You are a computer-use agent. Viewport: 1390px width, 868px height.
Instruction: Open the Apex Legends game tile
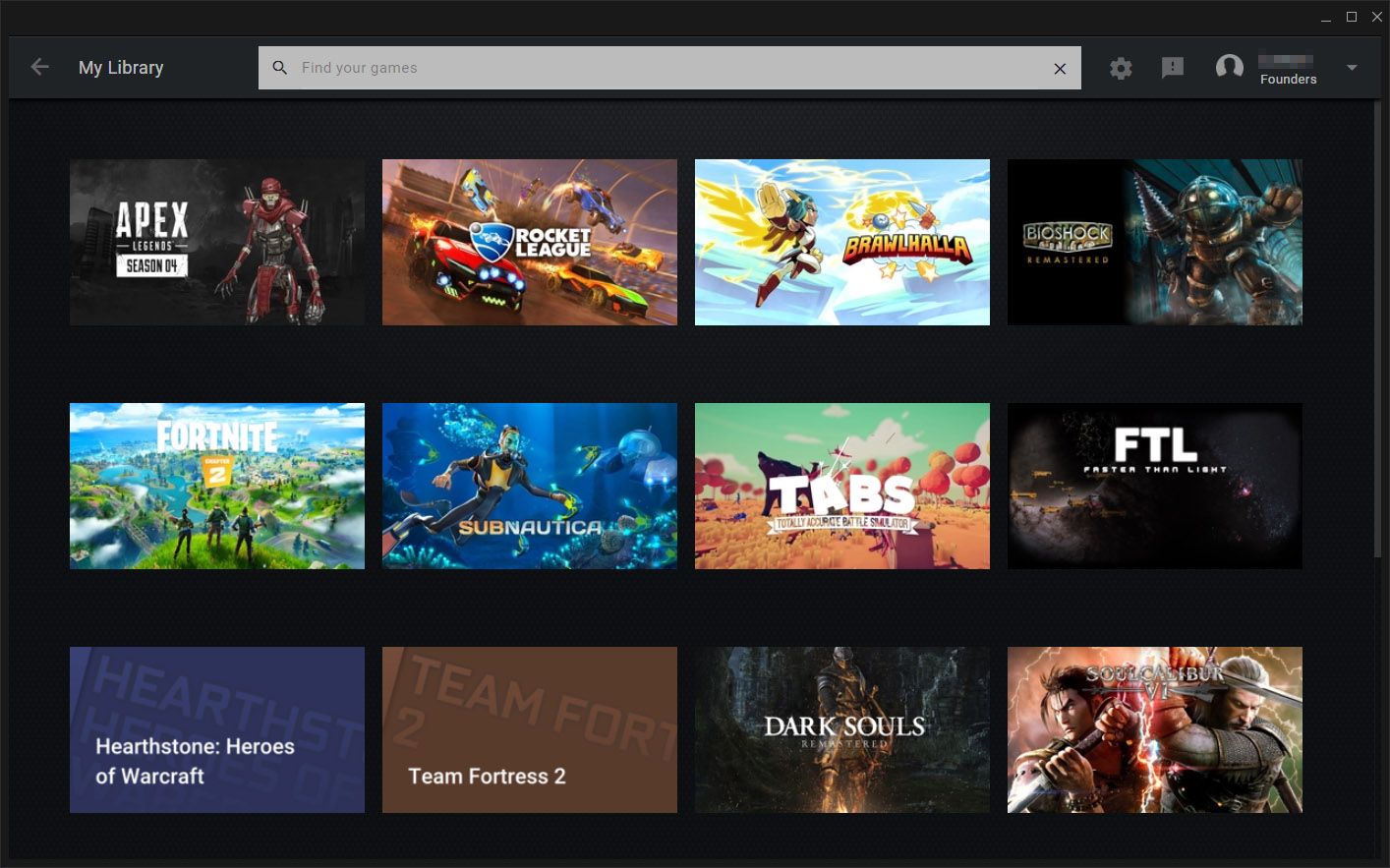click(x=217, y=242)
